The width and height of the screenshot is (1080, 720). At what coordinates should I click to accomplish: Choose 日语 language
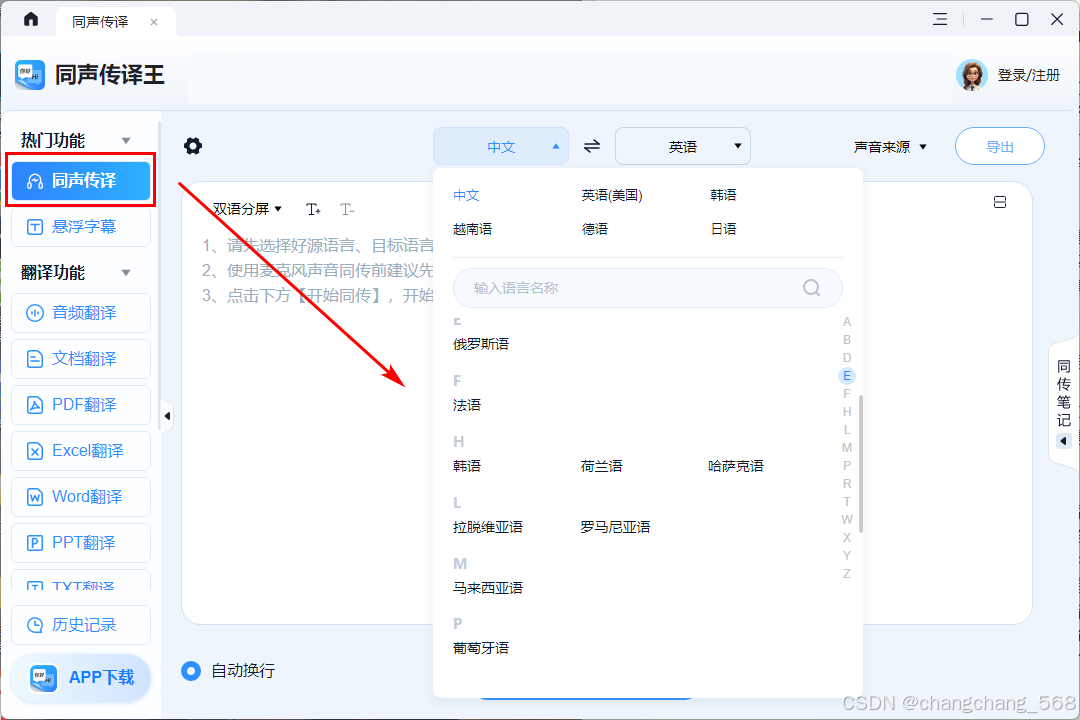pos(723,229)
